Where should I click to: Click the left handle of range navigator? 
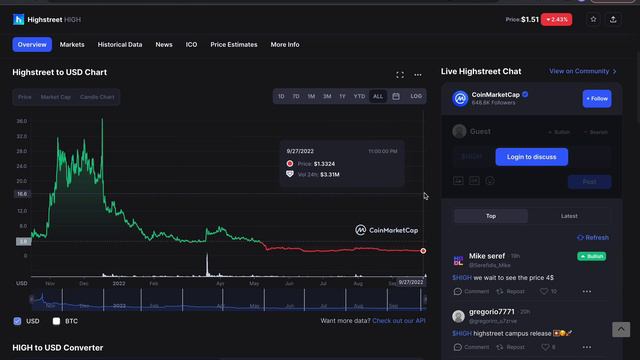coord(31,300)
